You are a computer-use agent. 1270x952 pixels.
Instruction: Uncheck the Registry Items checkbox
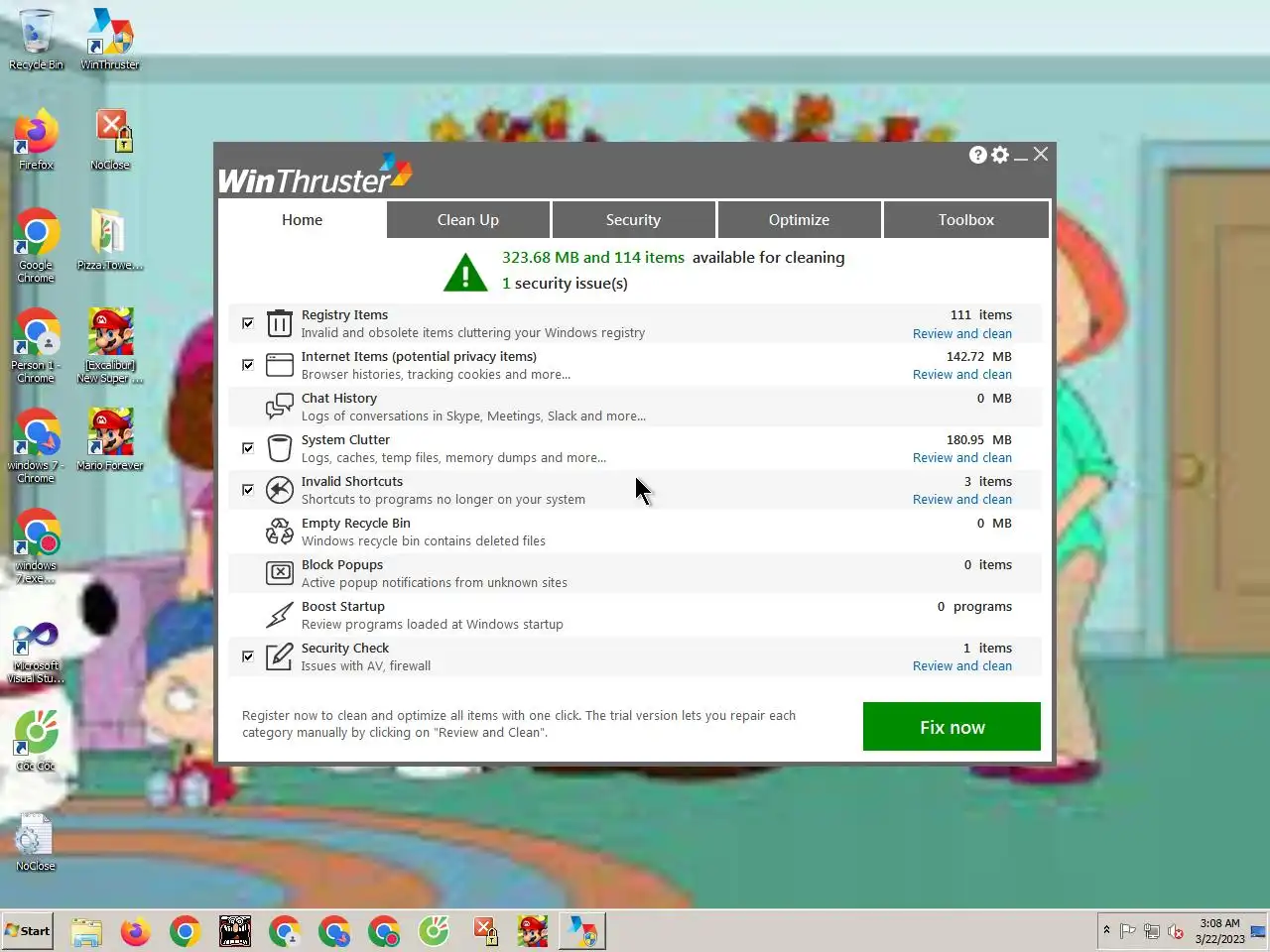tap(248, 323)
